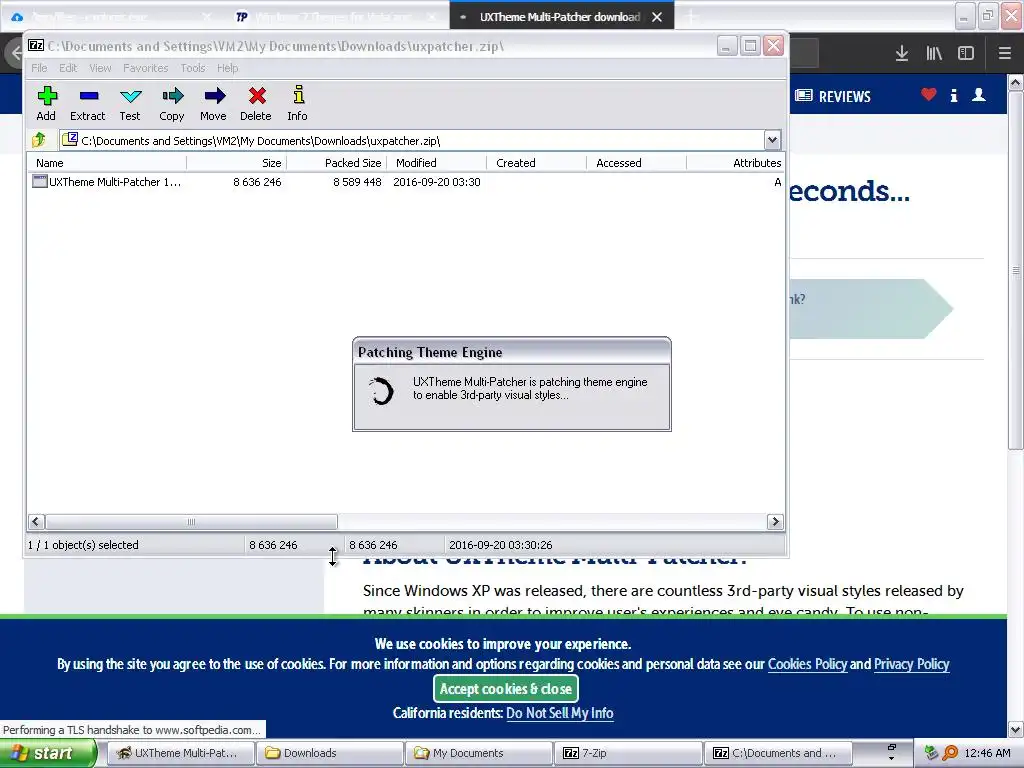The width and height of the screenshot is (1024, 768).
Task: Open the Favorites menu in 7-Zip
Action: coord(146,68)
